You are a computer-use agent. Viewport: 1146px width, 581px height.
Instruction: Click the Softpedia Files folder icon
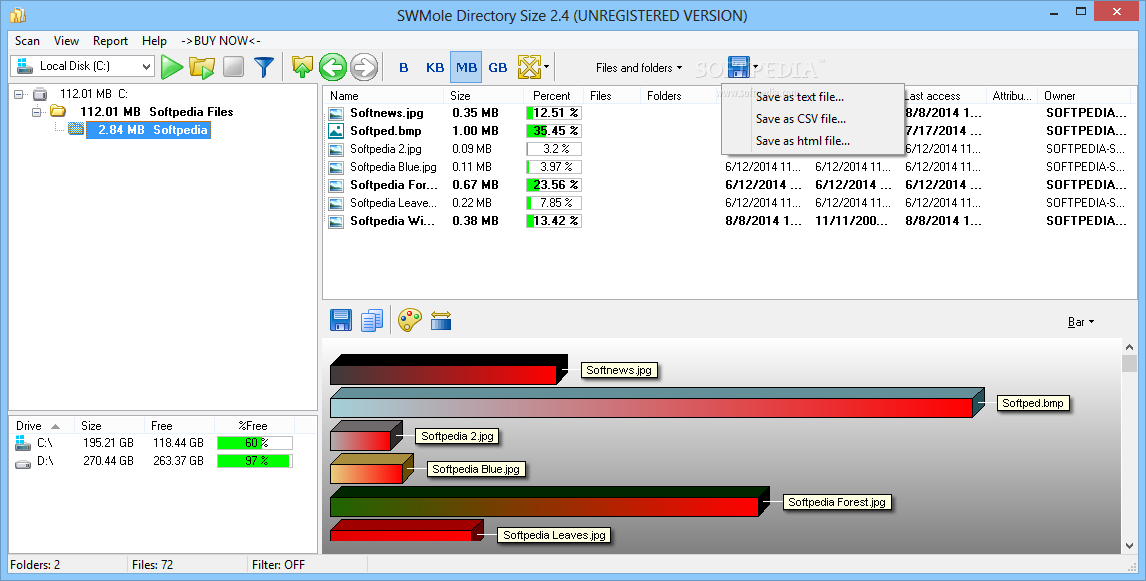[x=58, y=111]
